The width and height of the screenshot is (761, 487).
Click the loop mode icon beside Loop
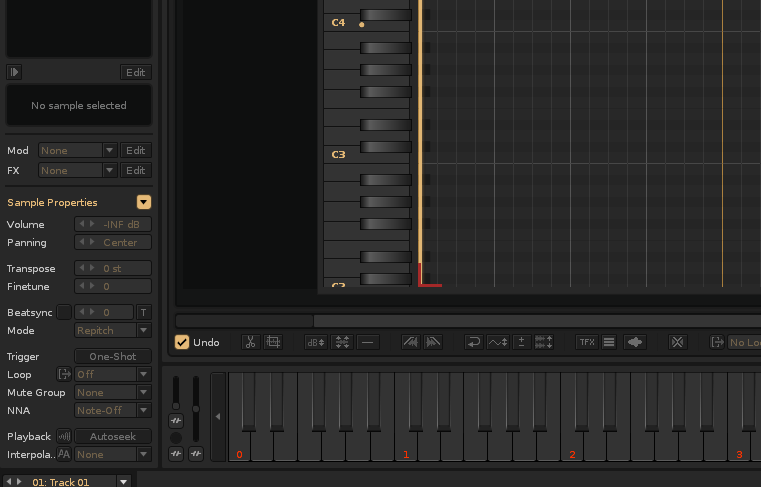64,374
